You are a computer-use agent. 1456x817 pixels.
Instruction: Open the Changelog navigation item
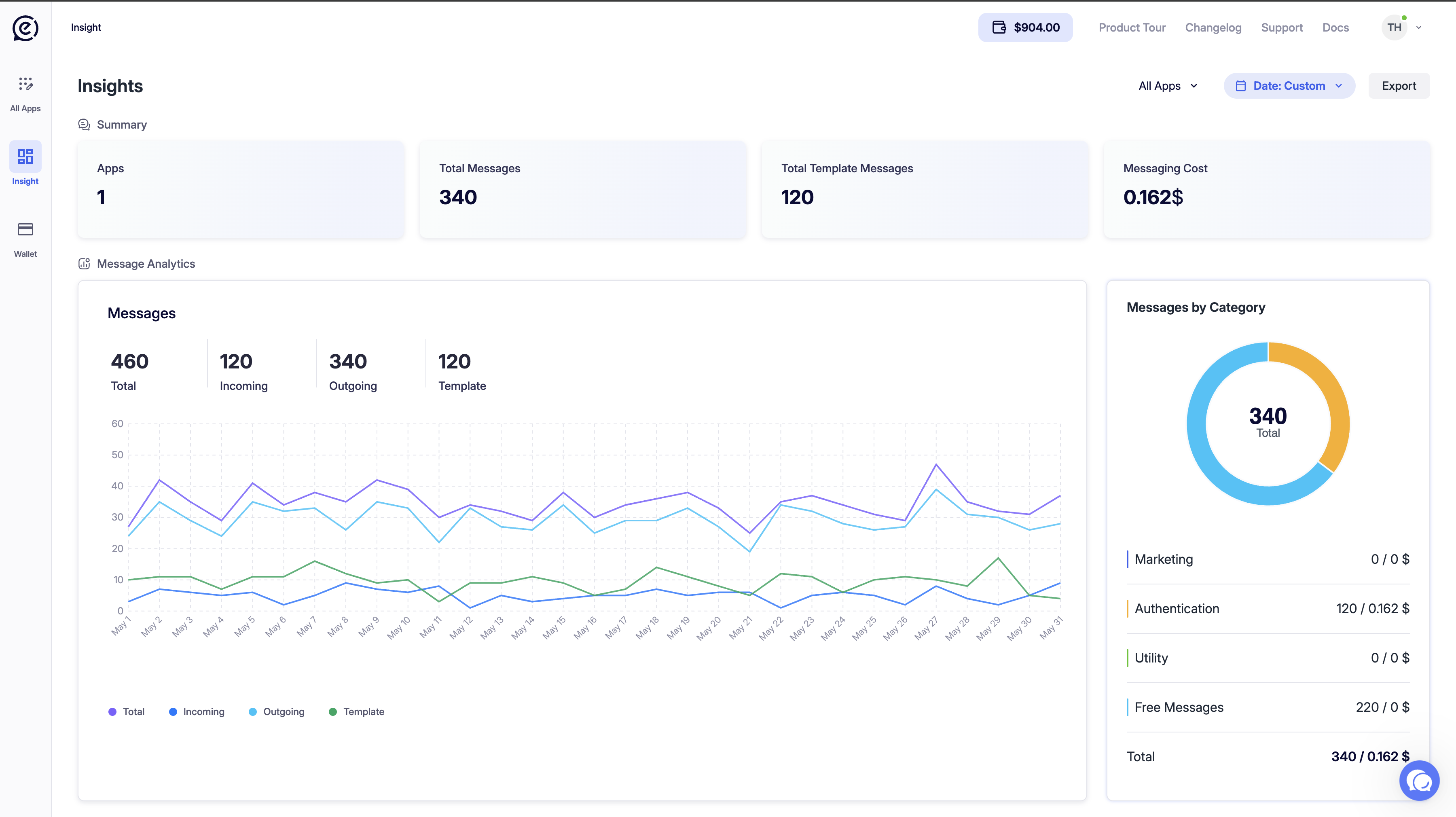click(x=1213, y=28)
